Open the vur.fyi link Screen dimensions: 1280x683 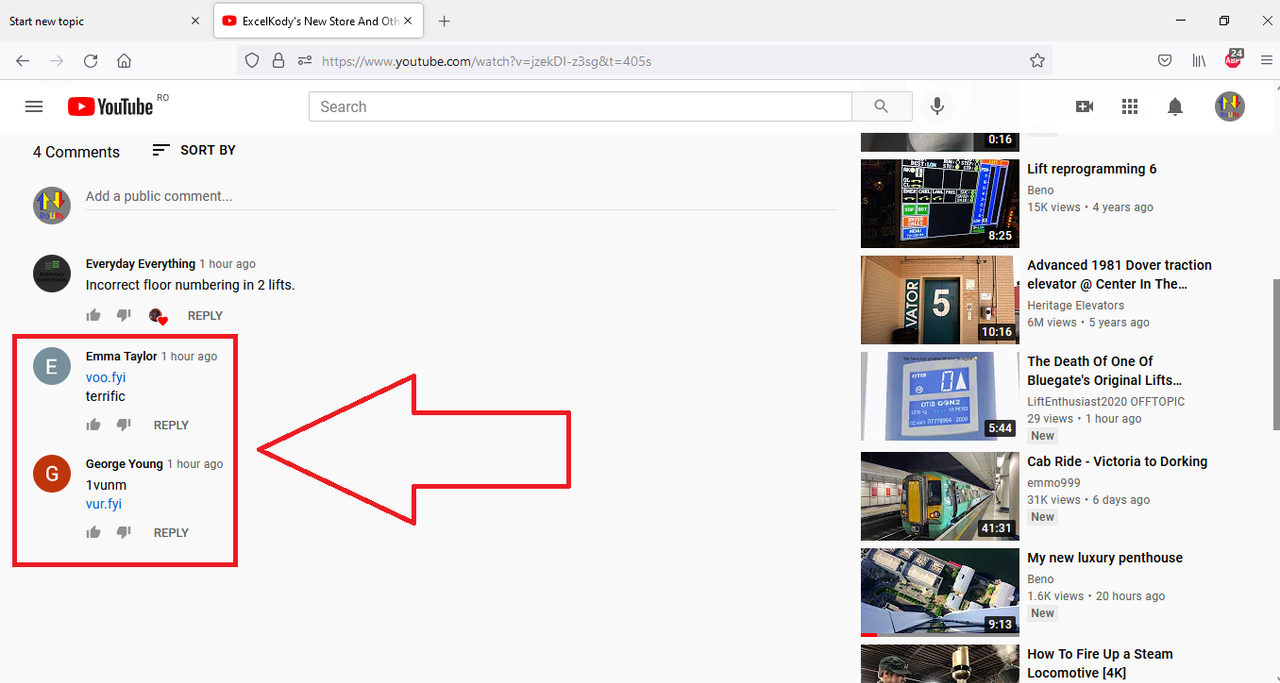point(104,504)
